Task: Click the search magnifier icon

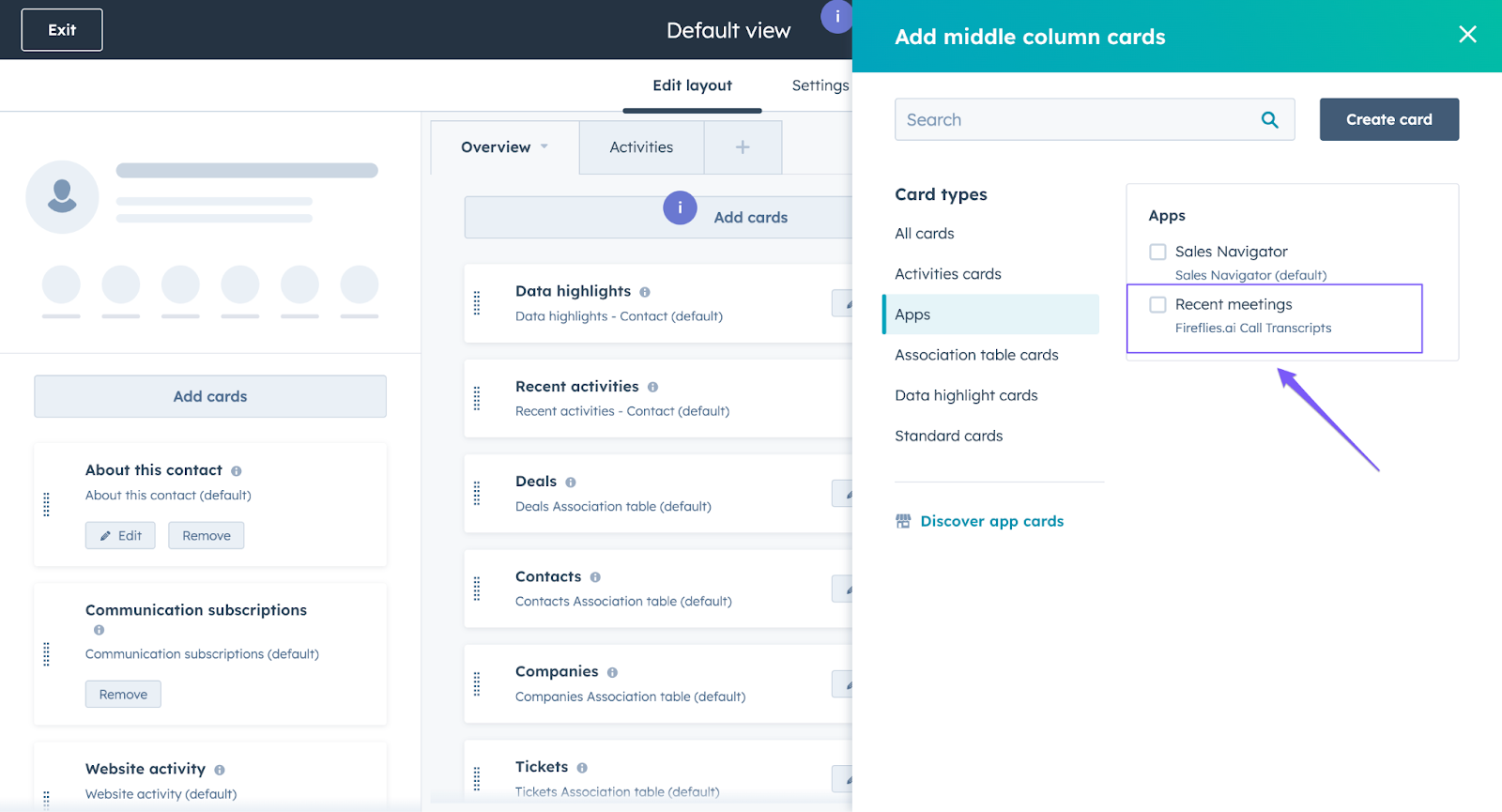Action: click(1269, 120)
